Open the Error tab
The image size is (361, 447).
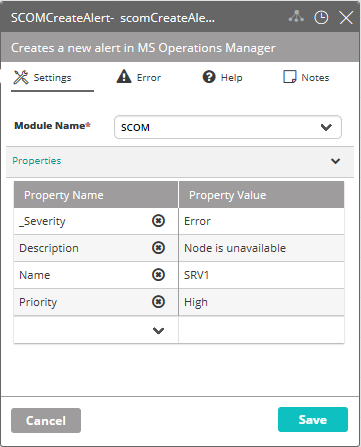tap(138, 77)
